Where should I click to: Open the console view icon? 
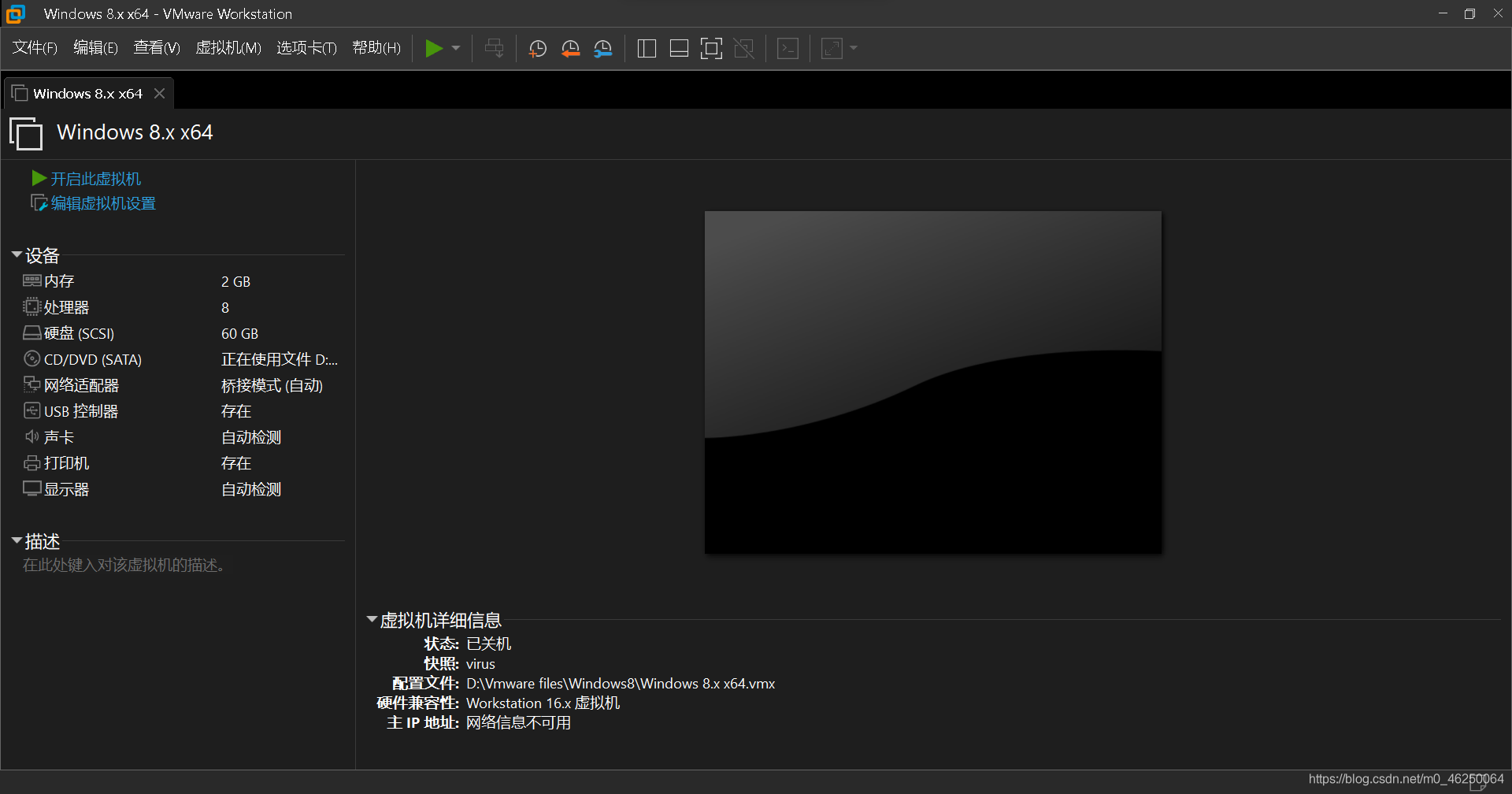[787, 49]
